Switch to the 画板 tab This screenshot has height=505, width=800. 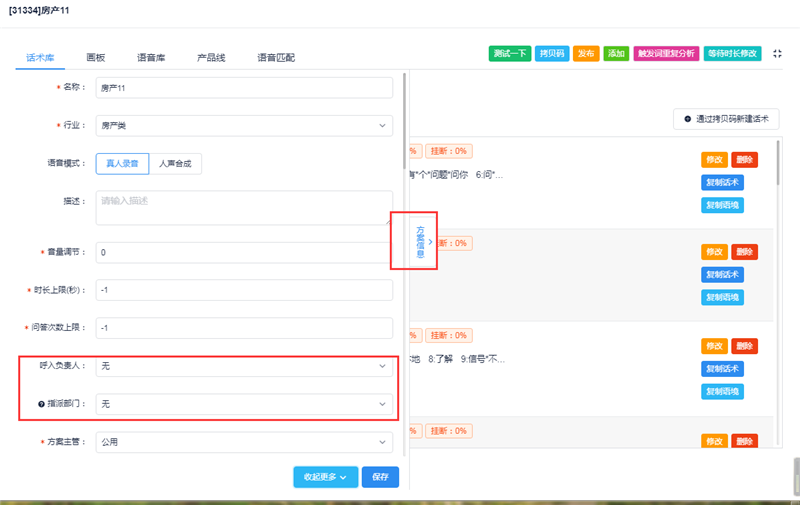96,58
